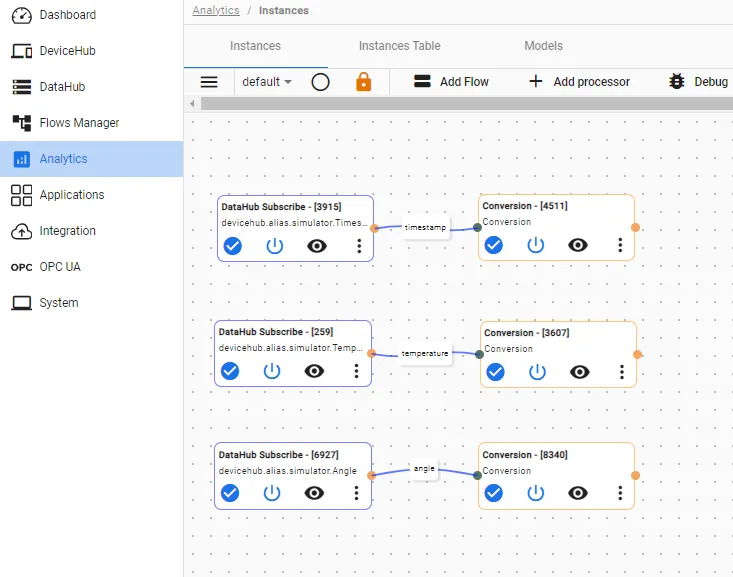Click output port of Conversion [4511]
The height and width of the screenshot is (577, 733).
(635, 228)
